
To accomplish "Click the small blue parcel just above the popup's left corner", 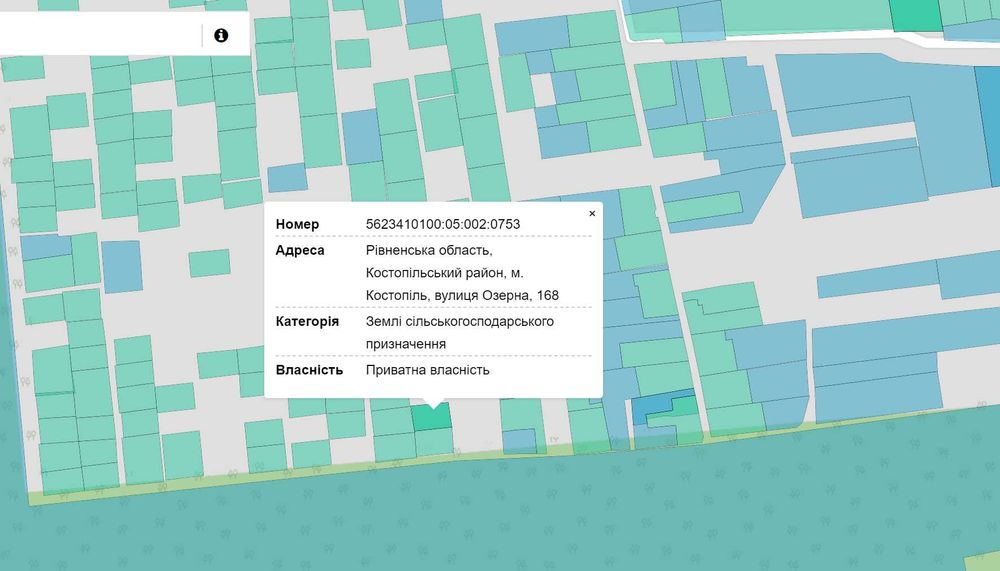I will [287, 177].
